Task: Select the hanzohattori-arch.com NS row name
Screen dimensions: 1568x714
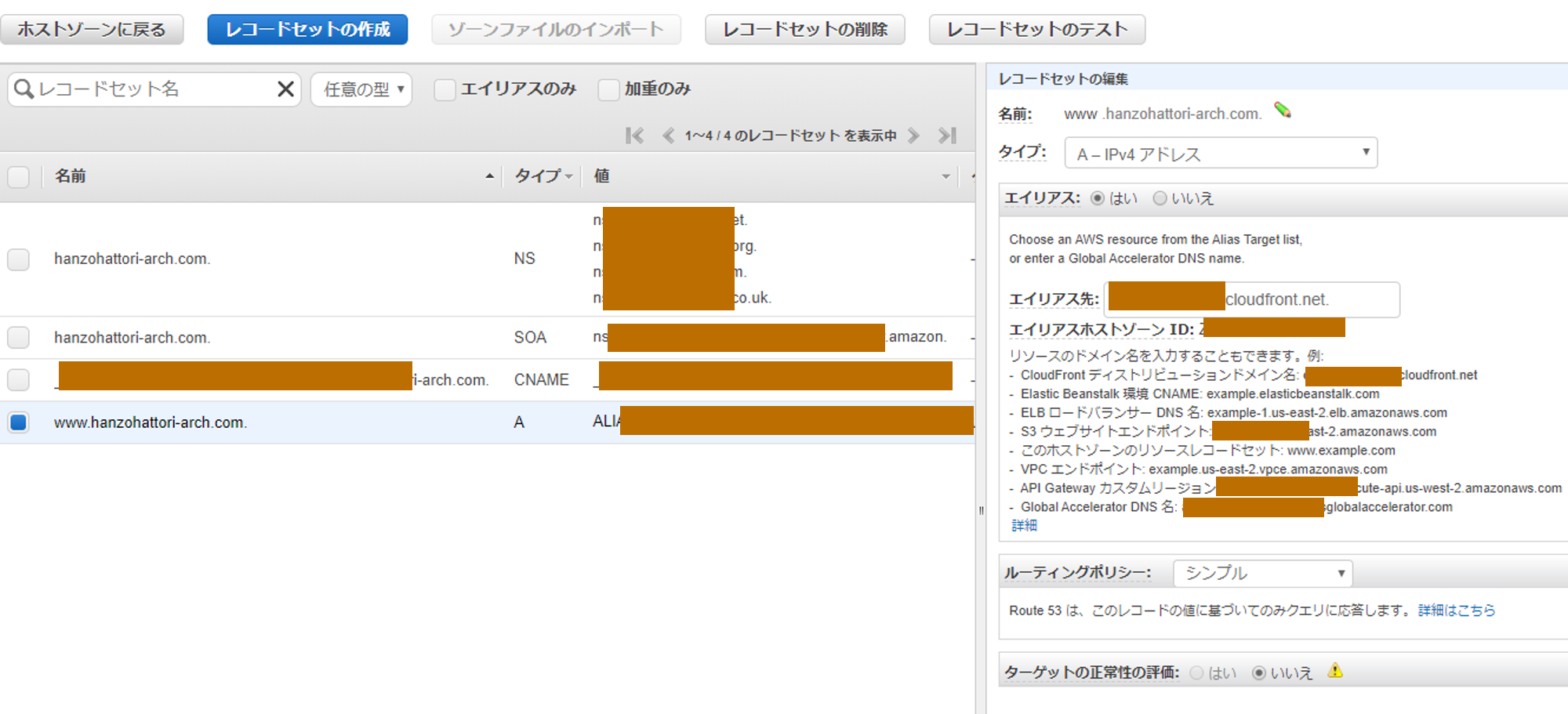Action: pyautogui.click(x=132, y=259)
